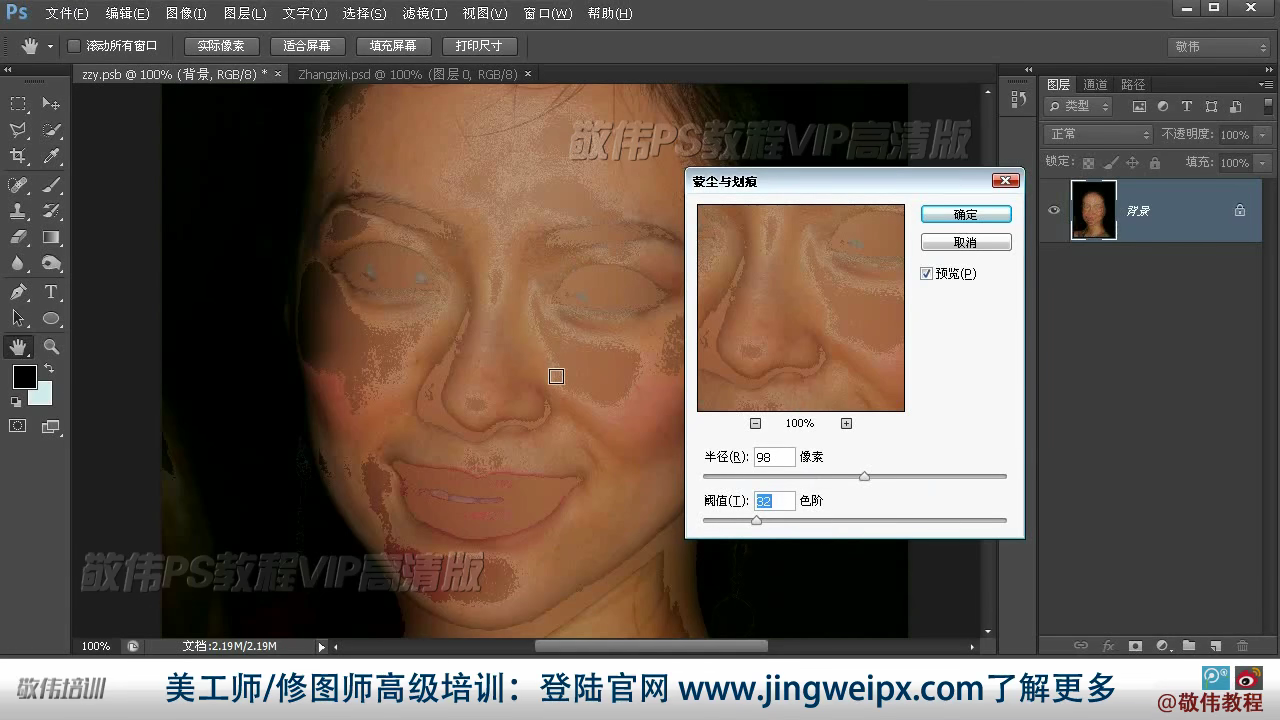1280x720 pixels.
Task: Switch to the Paths tab
Action: click(1133, 85)
